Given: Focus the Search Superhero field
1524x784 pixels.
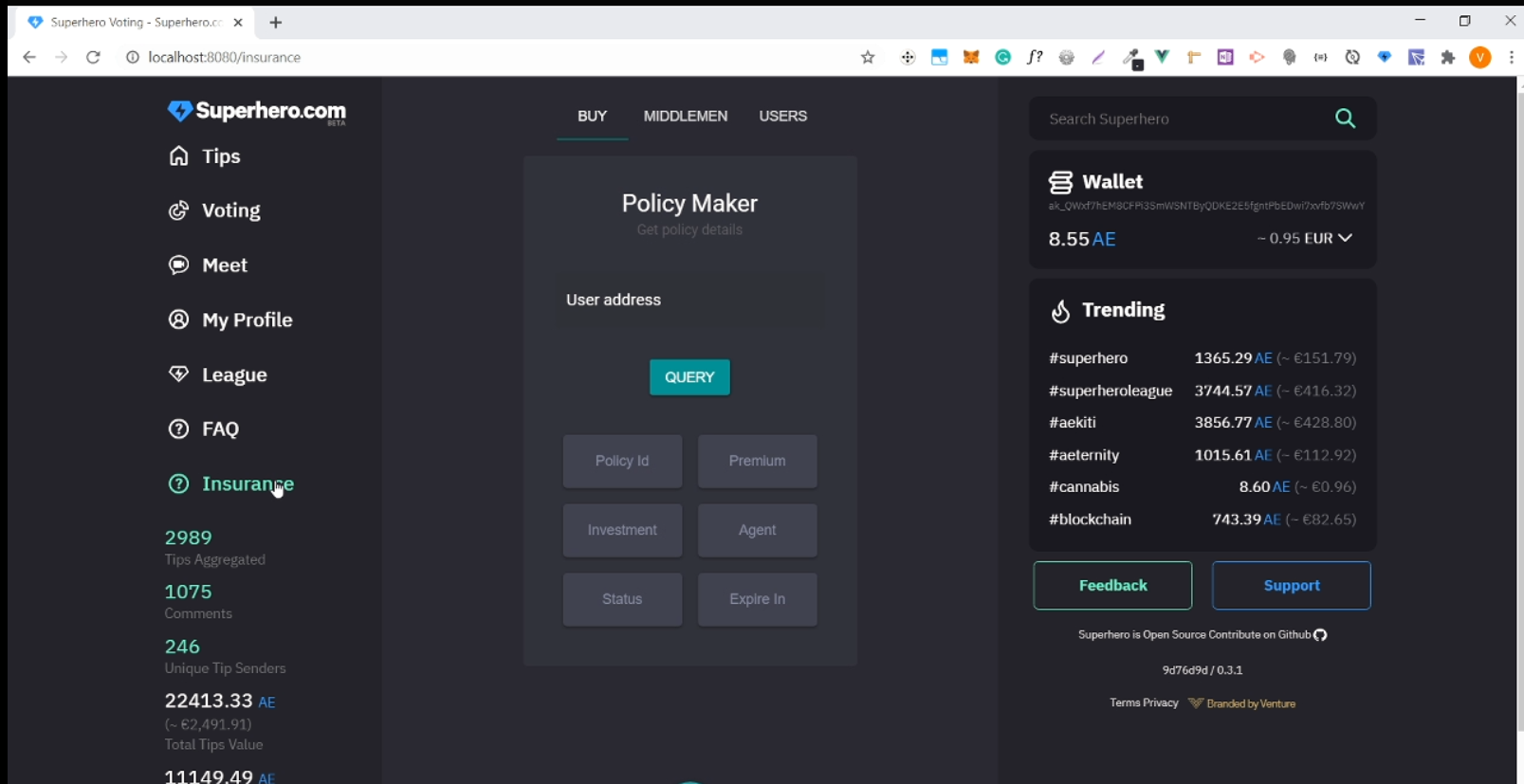Looking at the screenshot, I should point(1181,119).
